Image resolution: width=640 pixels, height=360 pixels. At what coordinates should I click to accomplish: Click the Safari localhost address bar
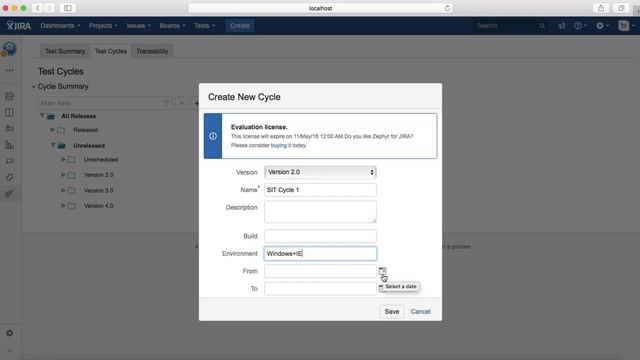coord(320,8)
